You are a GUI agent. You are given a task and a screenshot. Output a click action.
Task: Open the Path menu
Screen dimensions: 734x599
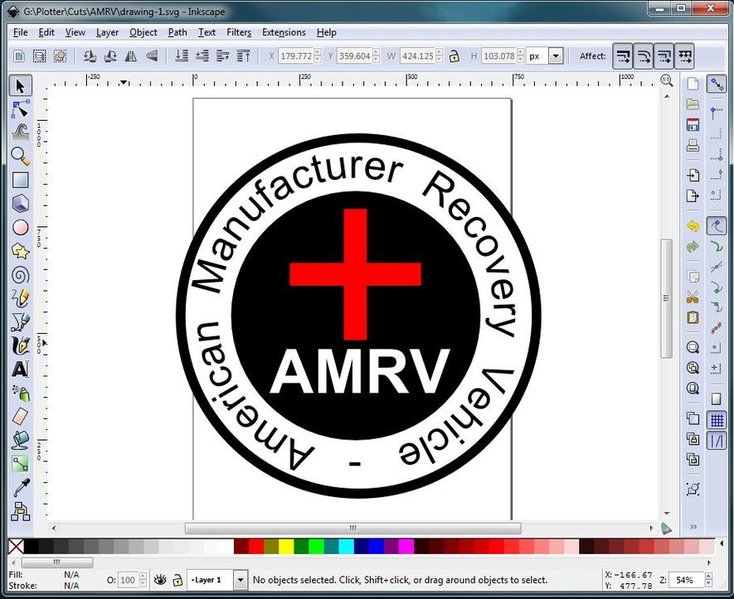pyautogui.click(x=177, y=32)
